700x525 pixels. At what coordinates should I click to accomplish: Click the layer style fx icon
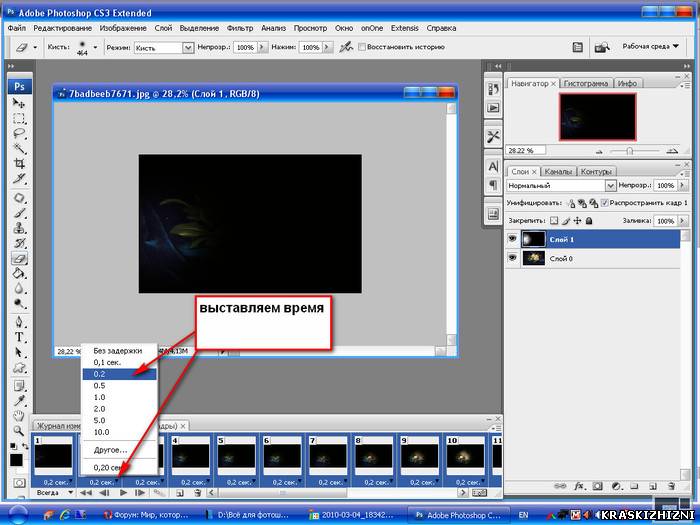[579, 486]
